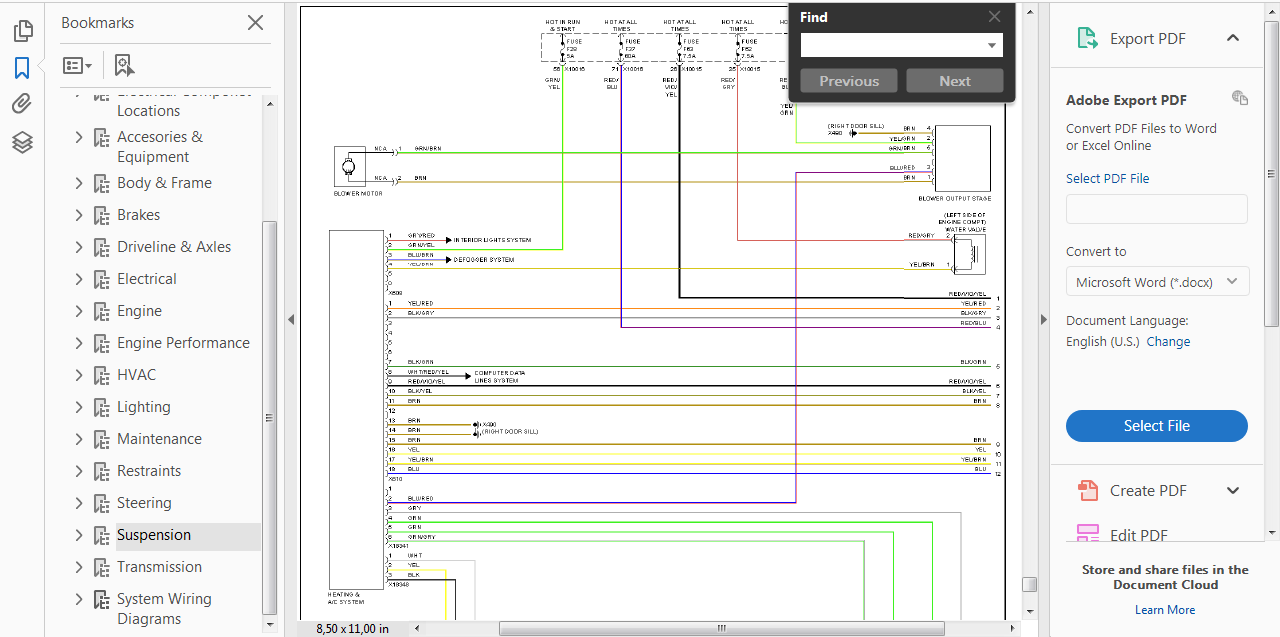1280x637 pixels.
Task: Collapse the left navigation pane arrow
Action: [x=291, y=320]
